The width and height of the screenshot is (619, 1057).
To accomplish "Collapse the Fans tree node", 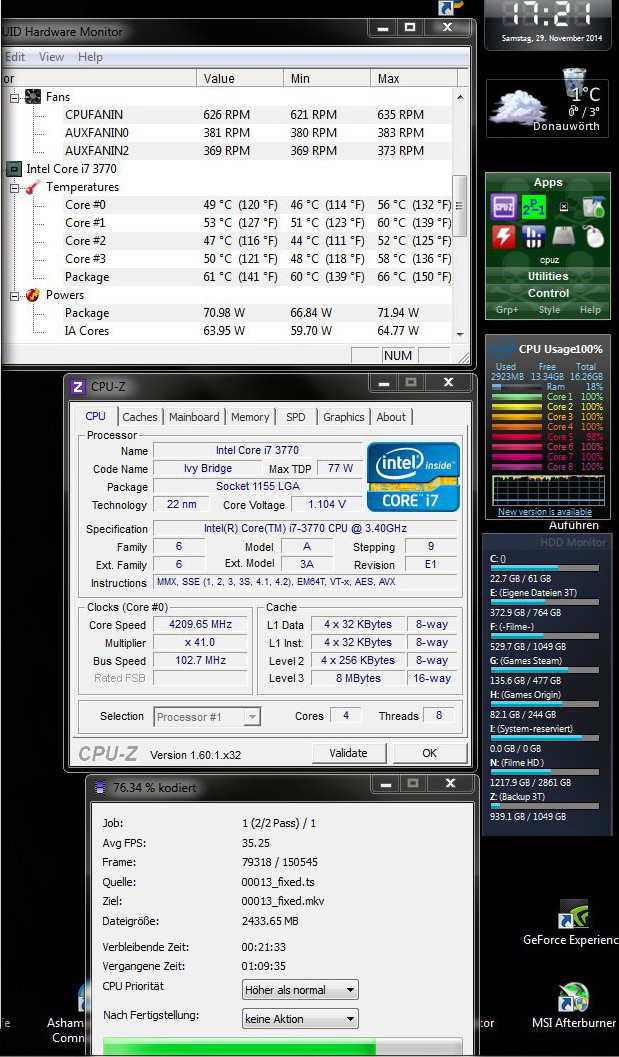I will click(x=15, y=98).
